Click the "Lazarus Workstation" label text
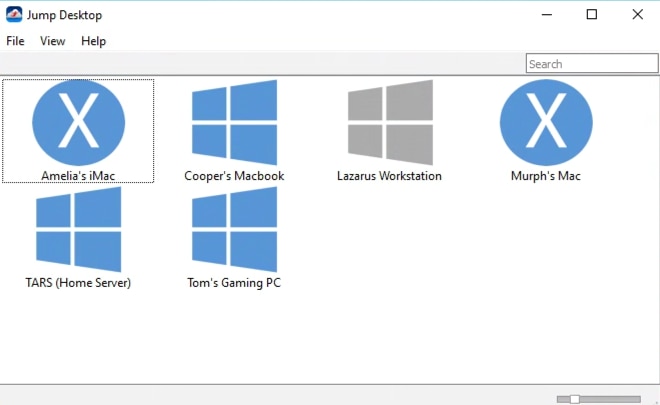Image resolution: width=660 pixels, height=405 pixels. [389, 176]
